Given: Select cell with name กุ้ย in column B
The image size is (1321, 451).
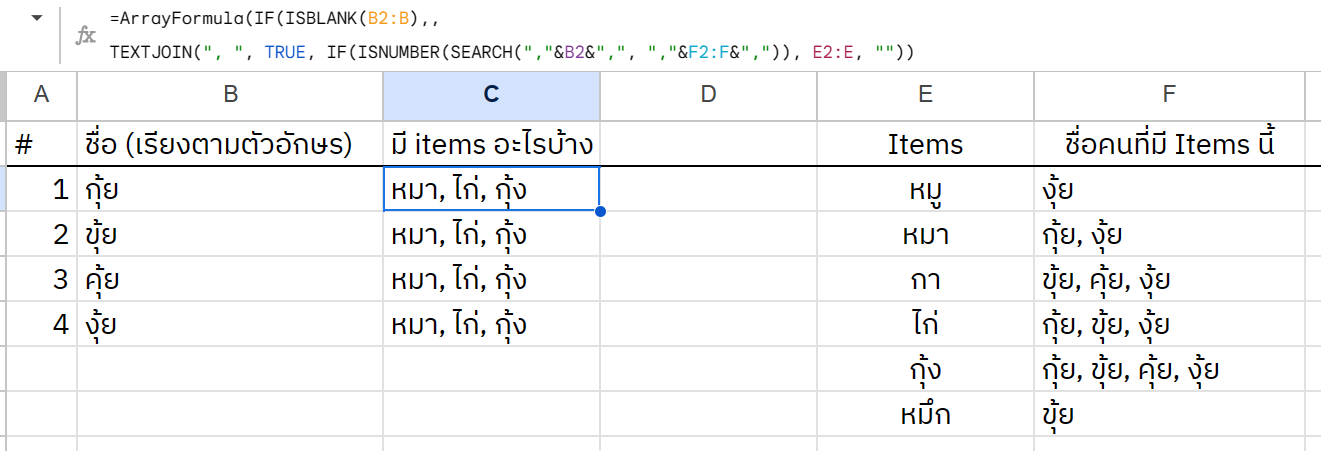Looking at the screenshot, I should 230,189.
